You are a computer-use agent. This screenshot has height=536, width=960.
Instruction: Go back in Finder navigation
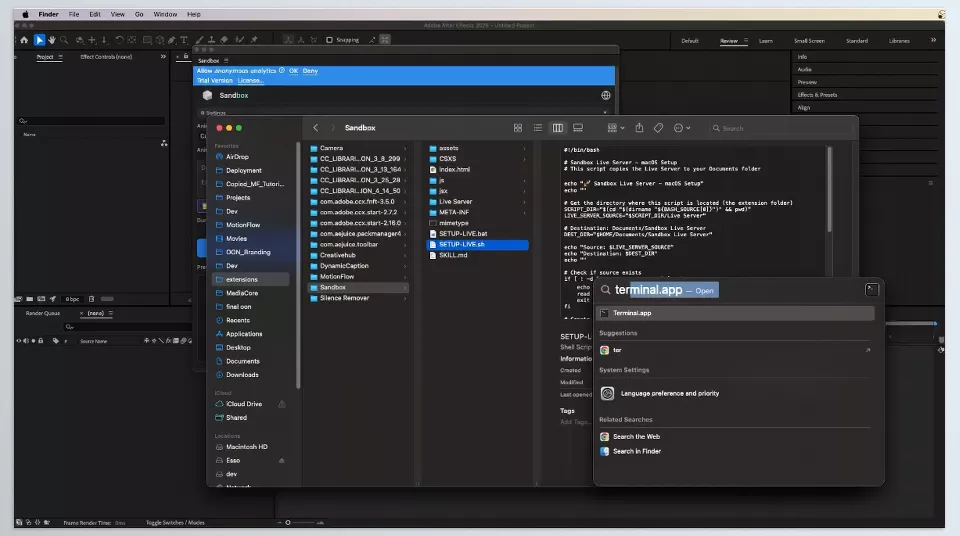pyautogui.click(x=316, y=128)
